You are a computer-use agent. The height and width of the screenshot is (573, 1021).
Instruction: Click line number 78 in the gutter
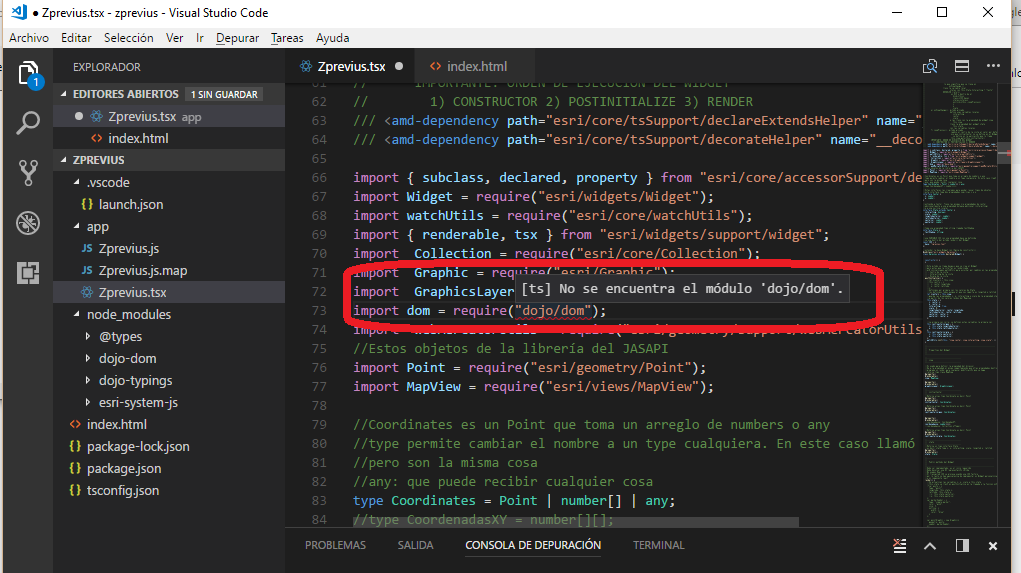319,406
